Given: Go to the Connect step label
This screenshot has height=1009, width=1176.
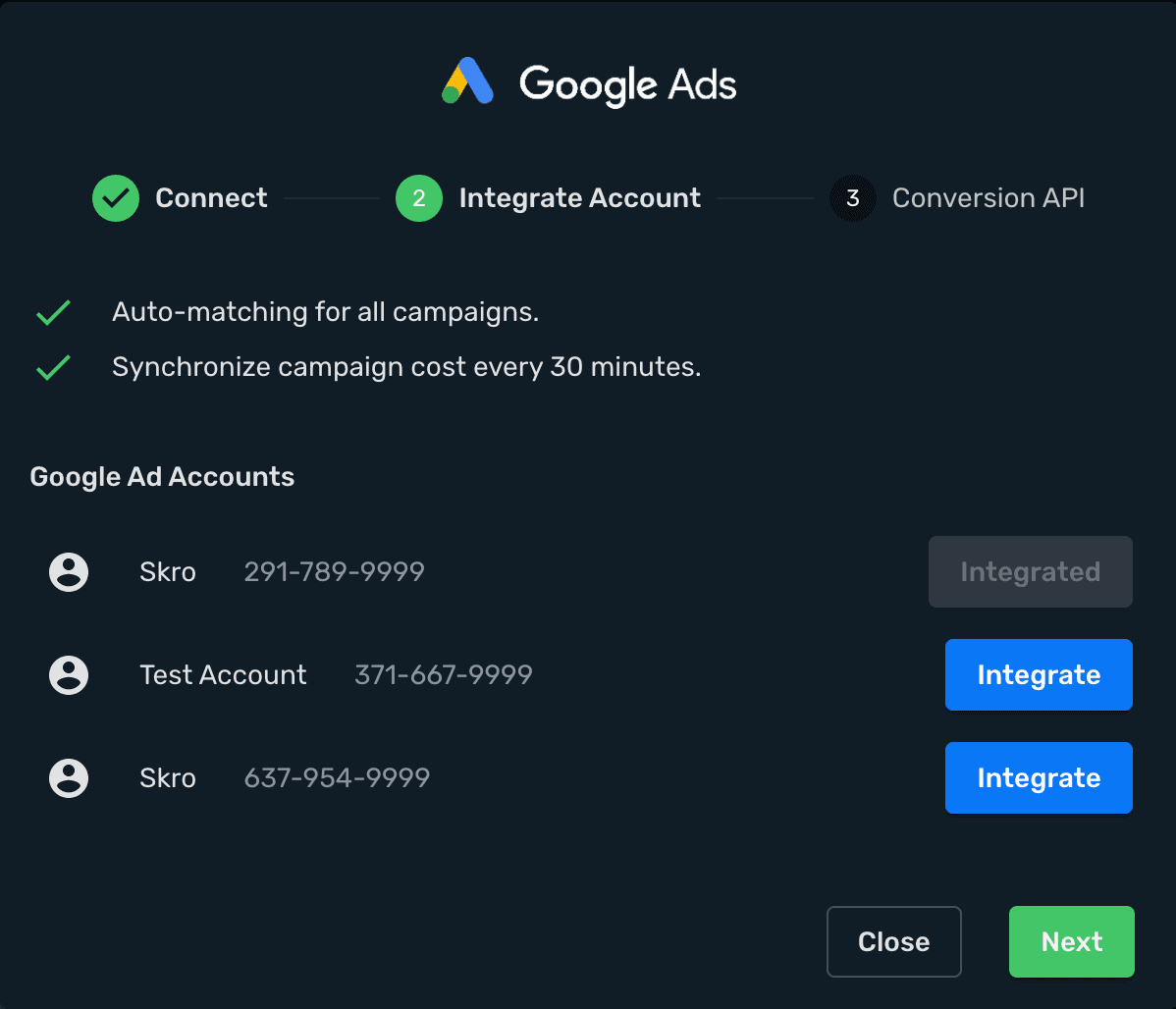Looking at the screenshot, I should pyautogui.click(x=211, y=198).
